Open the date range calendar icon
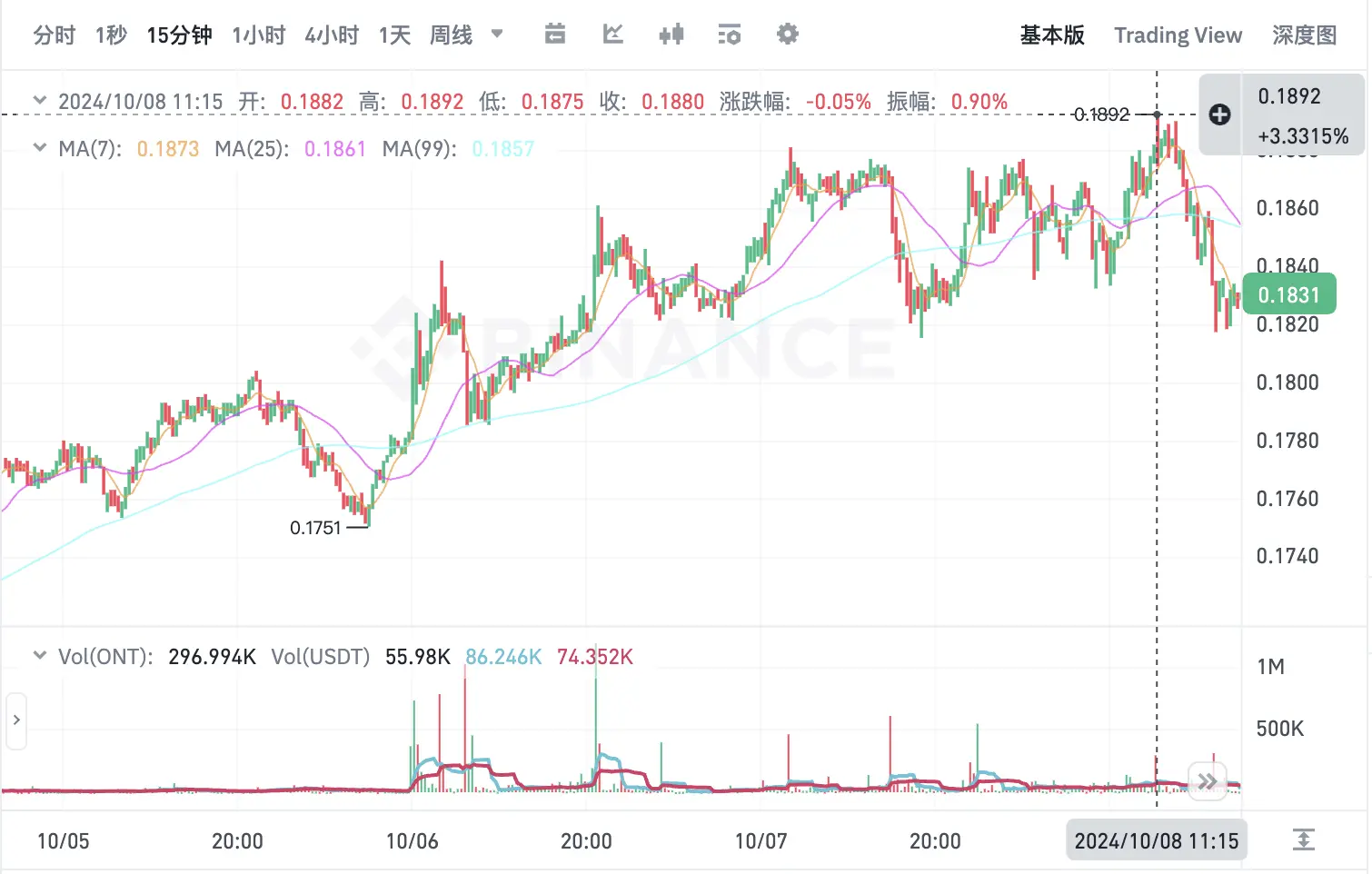Viewport: 1372px width, 874px height. 555,35
